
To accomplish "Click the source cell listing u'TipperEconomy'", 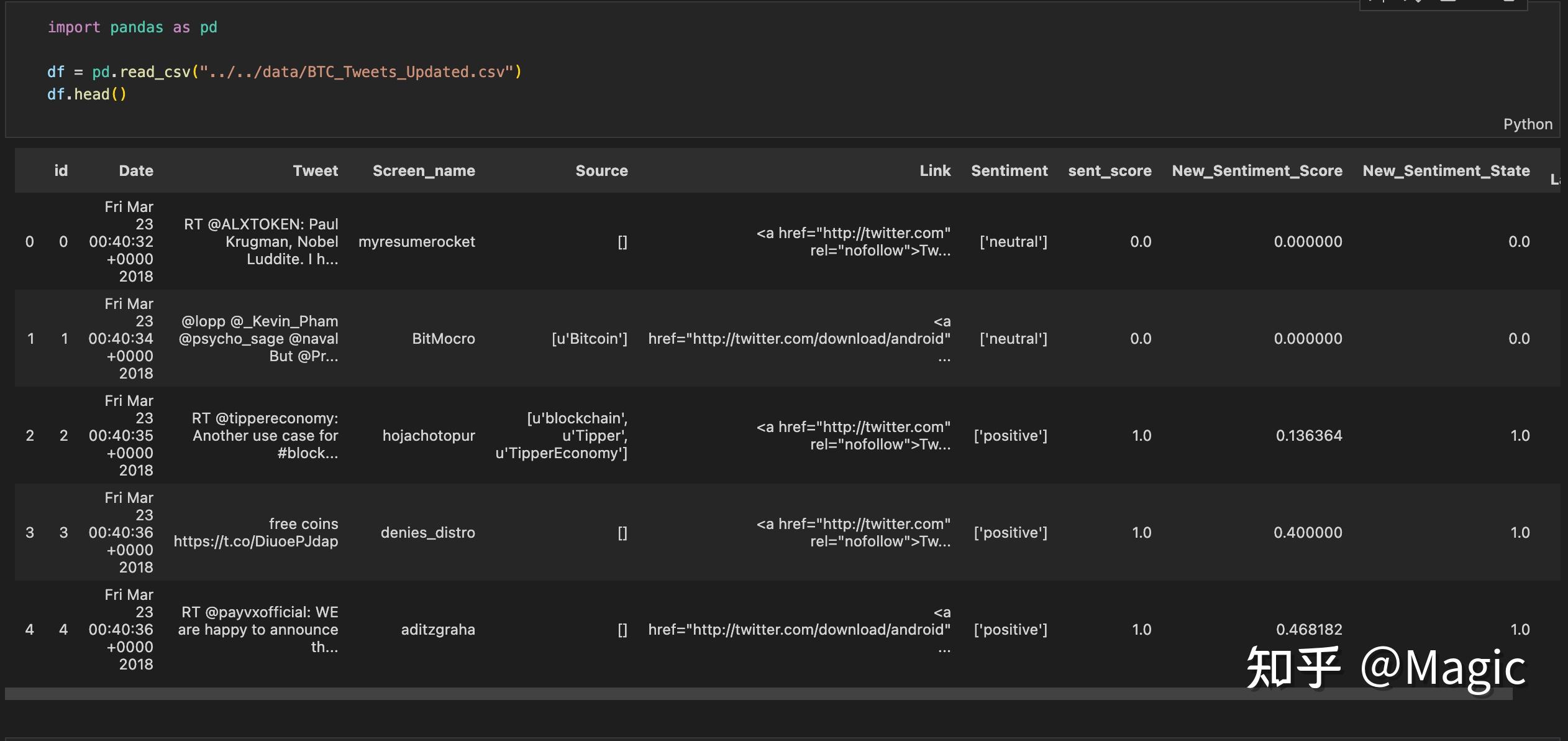I will pos(562,436).
